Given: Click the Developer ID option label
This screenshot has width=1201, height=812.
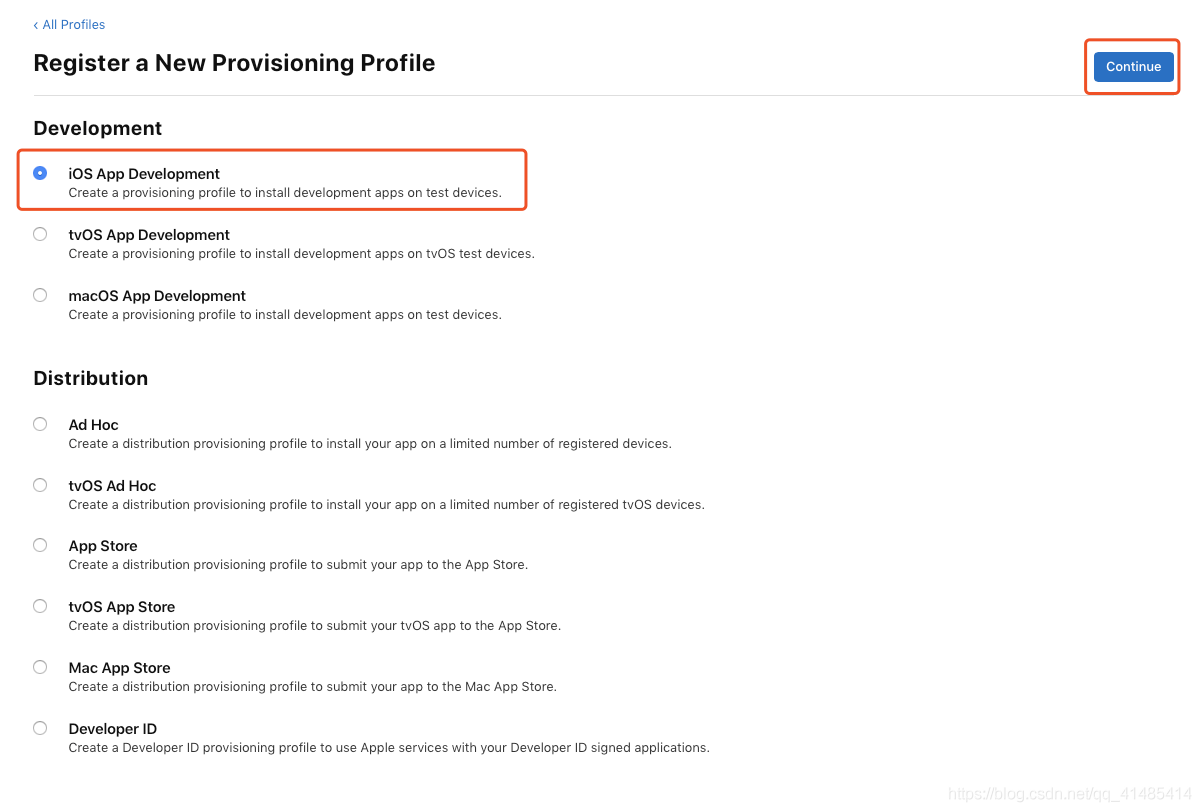Looking at the screenshot, I should 112,729.
